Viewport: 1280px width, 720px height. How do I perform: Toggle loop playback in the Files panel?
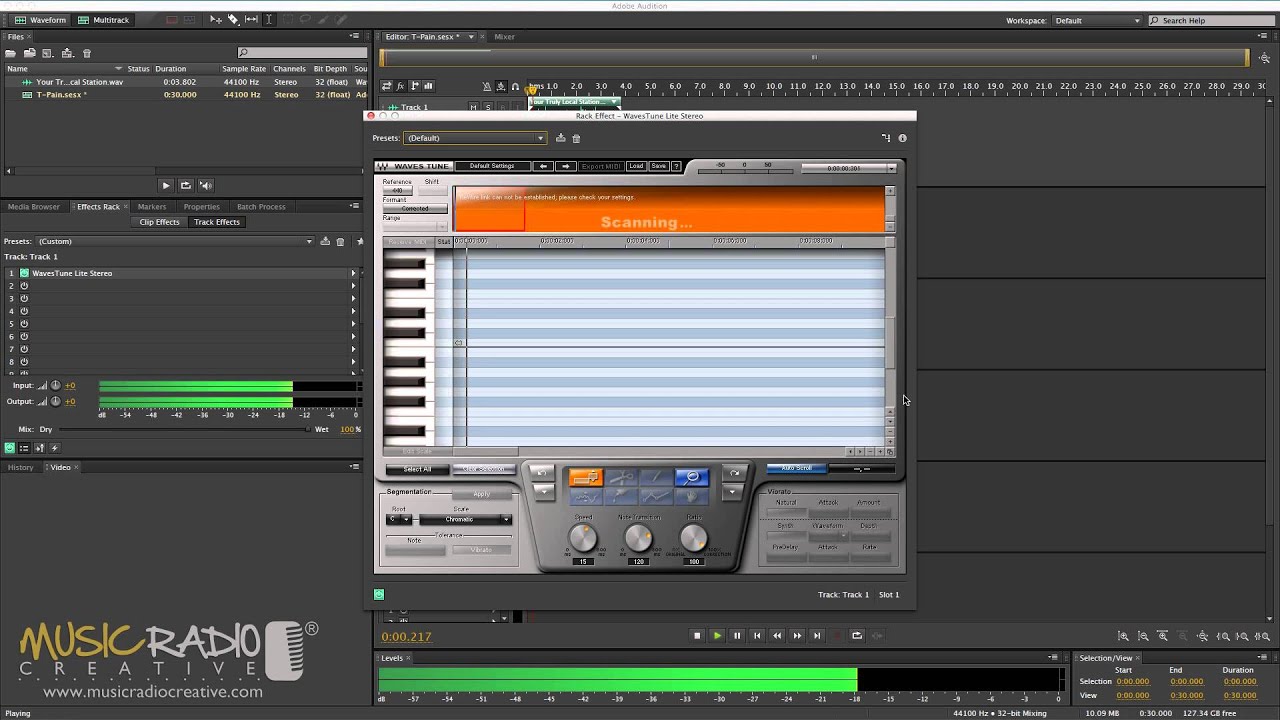click(x=186, y=185)
